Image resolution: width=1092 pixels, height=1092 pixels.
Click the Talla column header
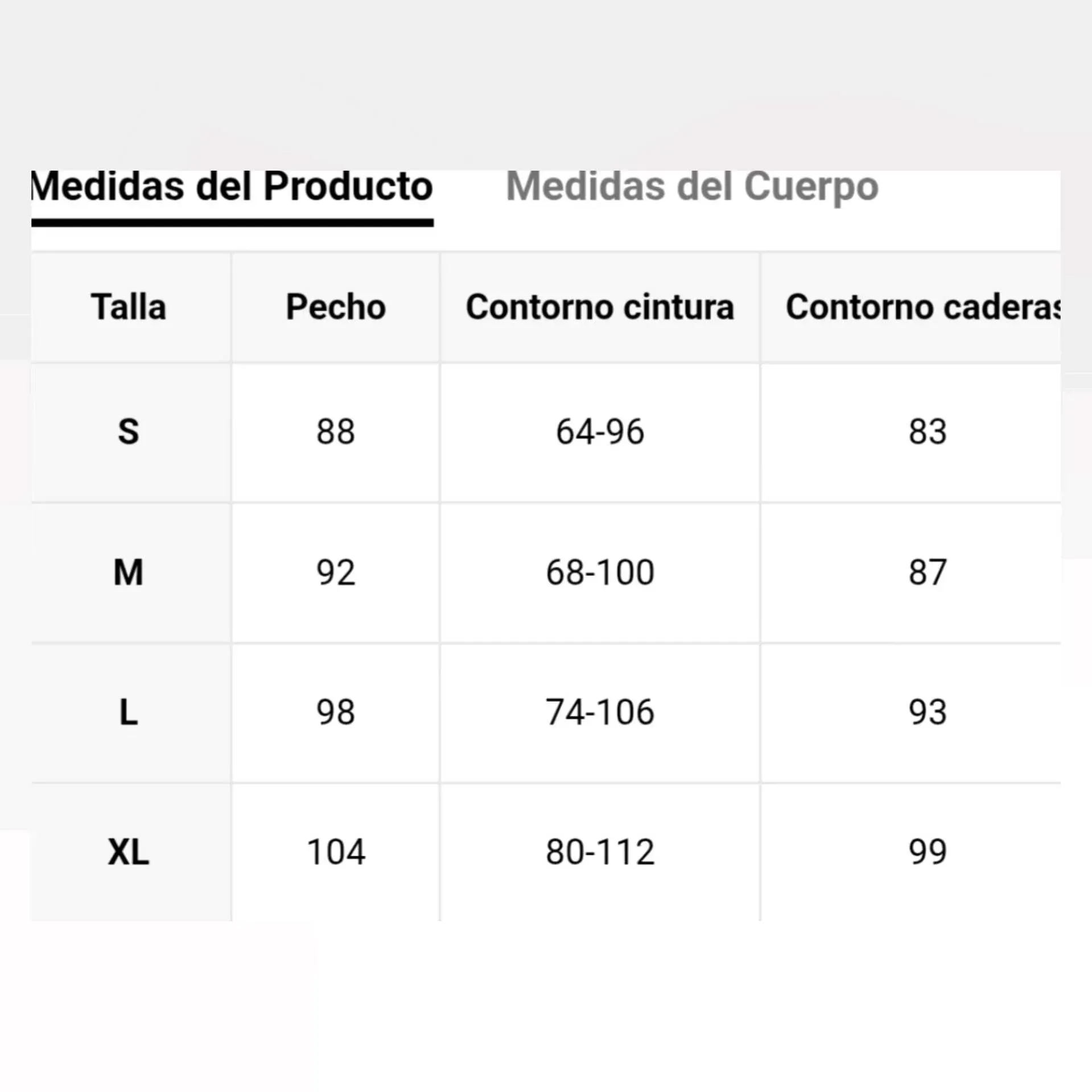(x=129, y=307)
